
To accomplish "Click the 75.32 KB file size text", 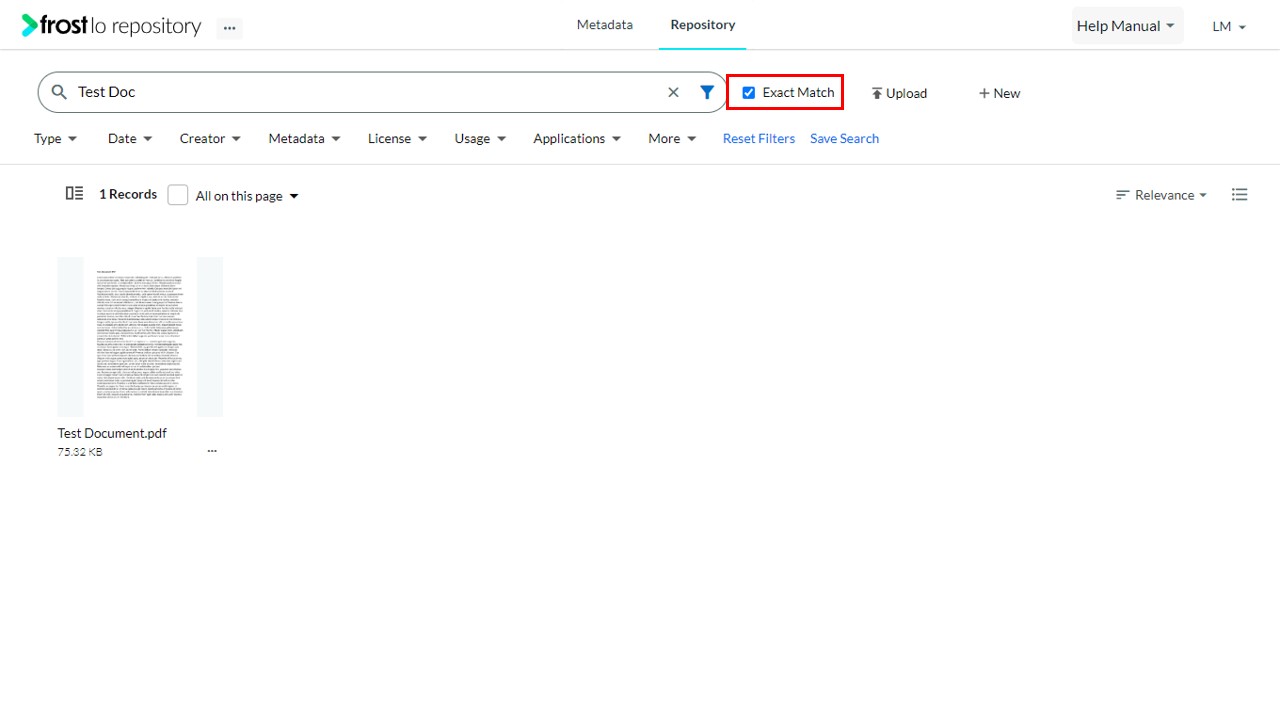I will click(x=80, y=452).
